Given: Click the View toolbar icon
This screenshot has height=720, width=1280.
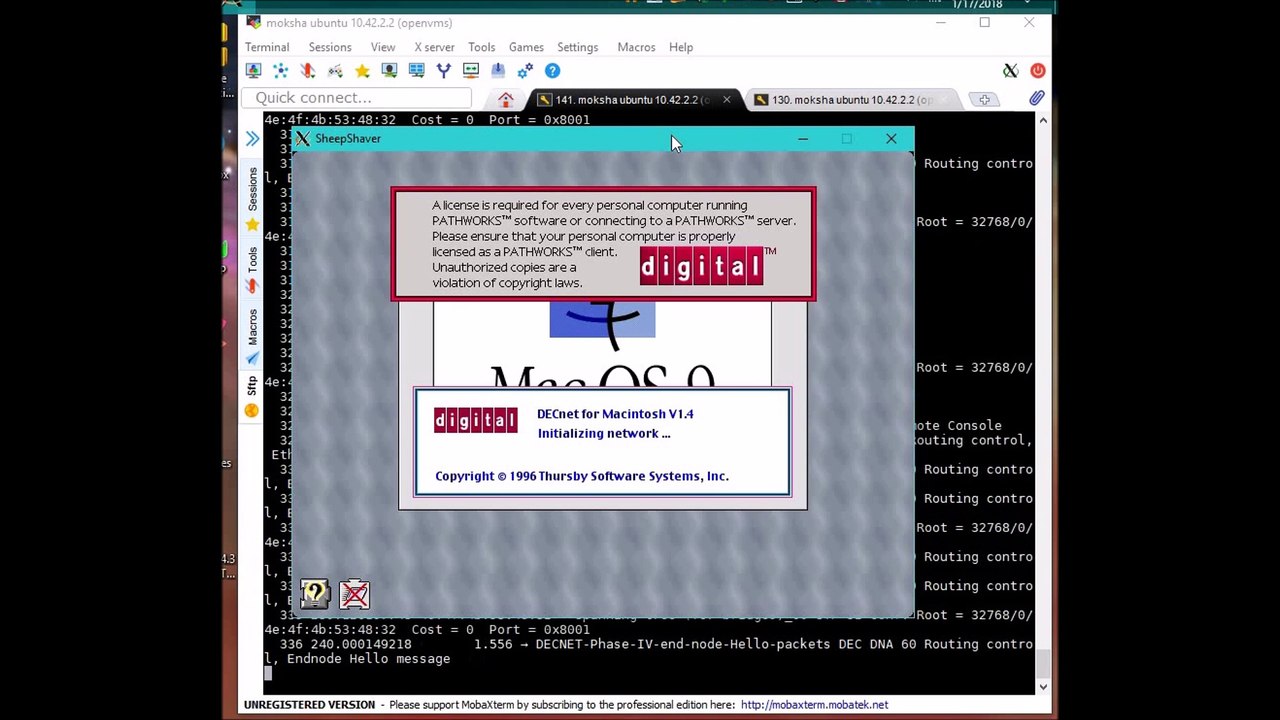Looking at the screenshot, I should point(389,70).
